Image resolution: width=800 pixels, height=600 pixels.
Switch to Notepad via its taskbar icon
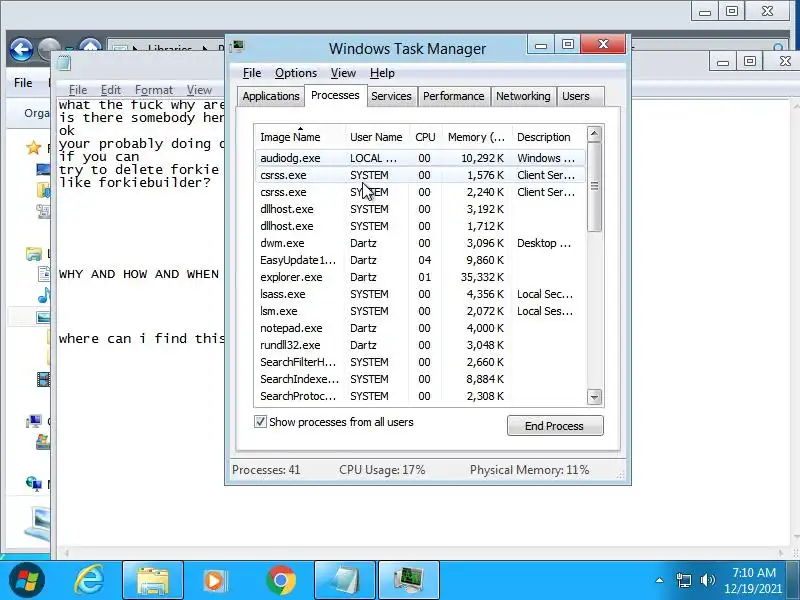(345, 581)
